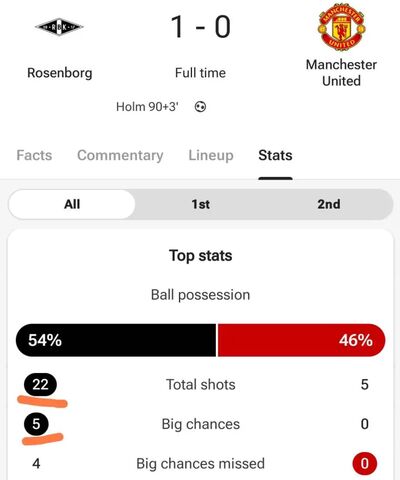Tap the 22 total shots badge
This screenshot has width=400, height=480.
point(40,385)
